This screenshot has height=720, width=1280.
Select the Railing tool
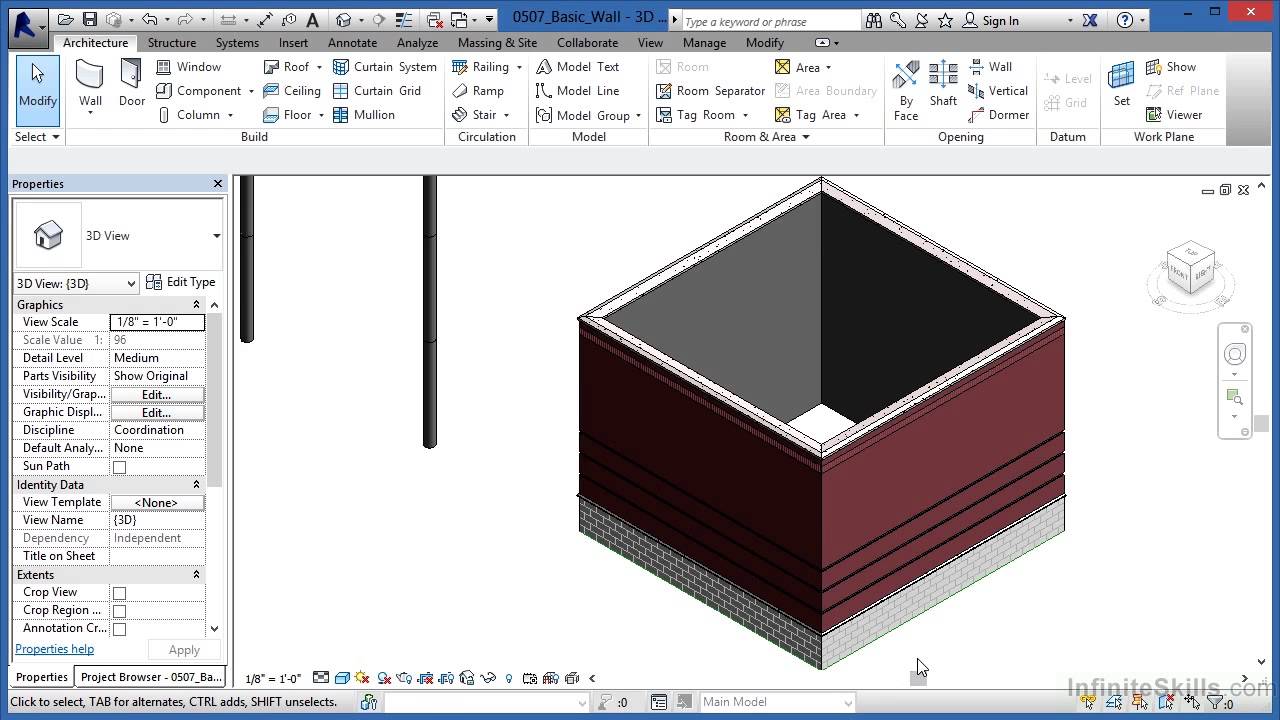[481, 67]
